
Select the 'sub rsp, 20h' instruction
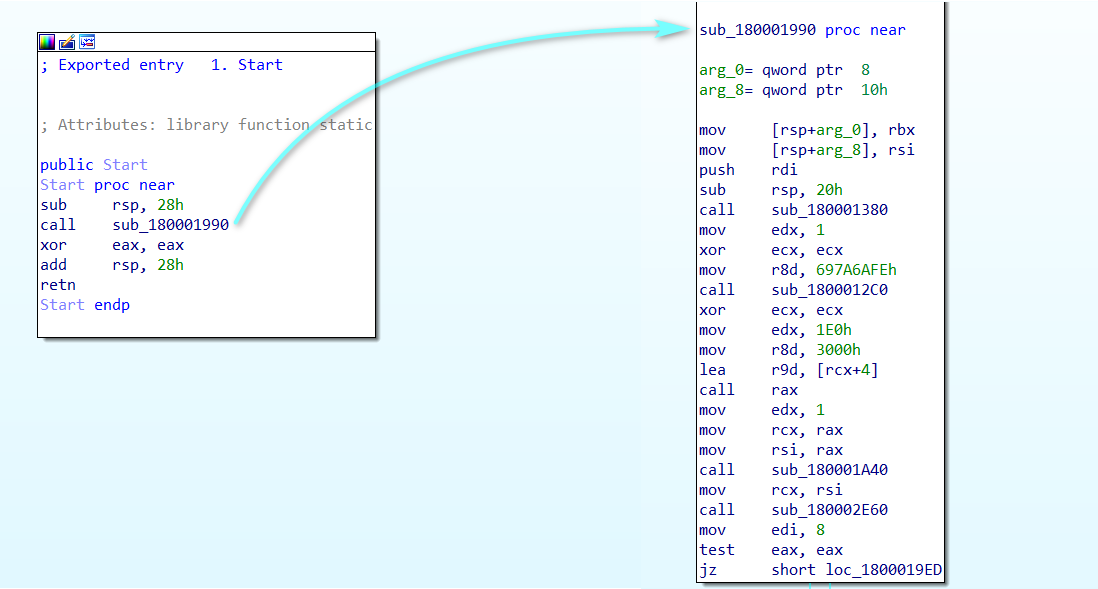pos(771,190)
